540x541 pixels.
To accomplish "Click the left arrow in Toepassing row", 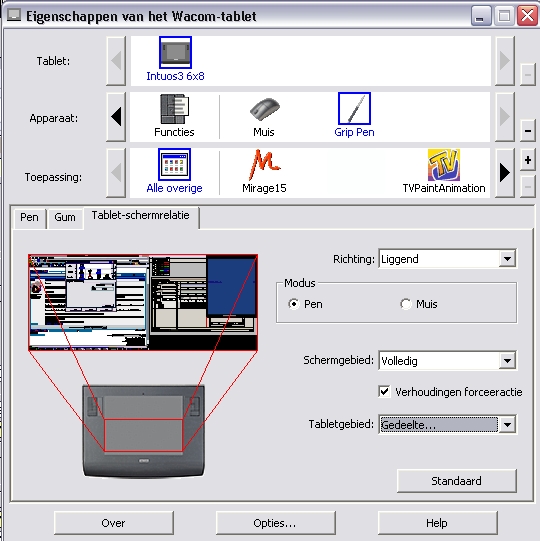I will tap(116, 173).
